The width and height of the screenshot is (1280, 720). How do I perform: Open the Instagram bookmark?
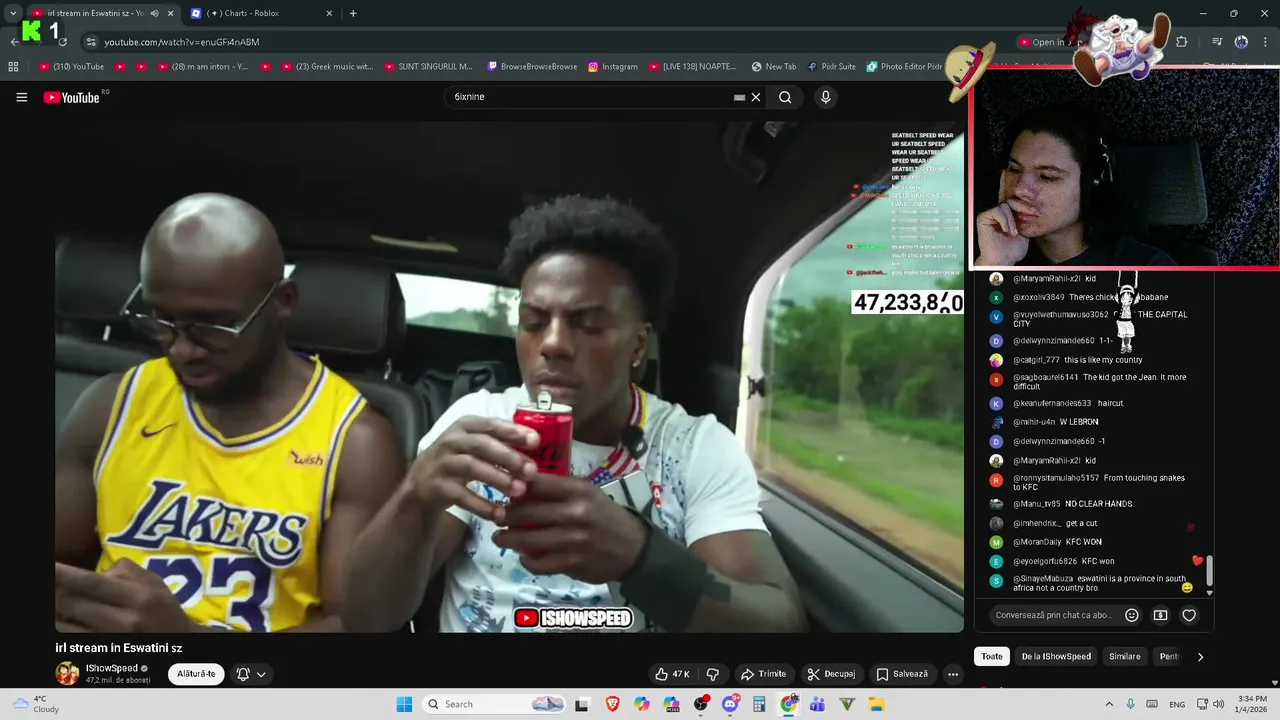(x=613, y=67)
